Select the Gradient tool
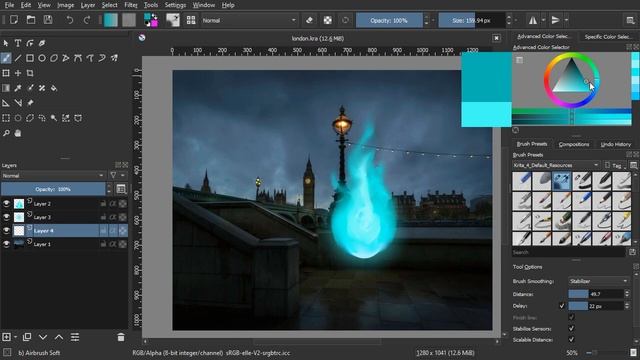 6,88
